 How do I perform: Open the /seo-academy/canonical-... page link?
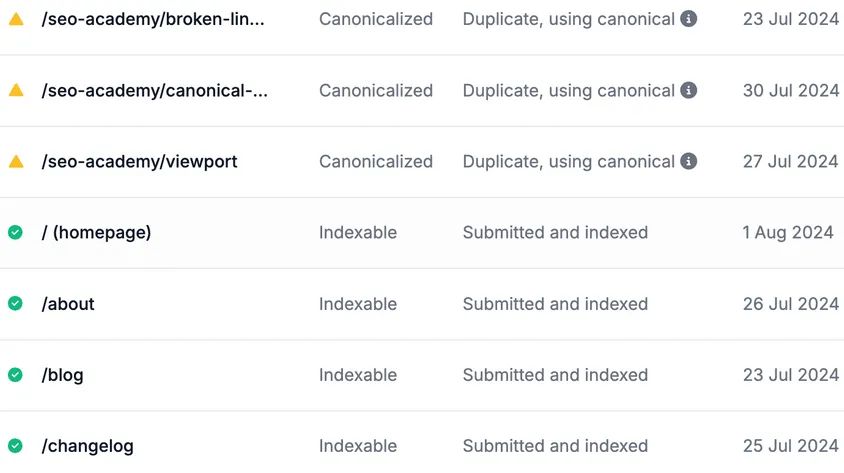pyautogui.click(x=154, y=90)
